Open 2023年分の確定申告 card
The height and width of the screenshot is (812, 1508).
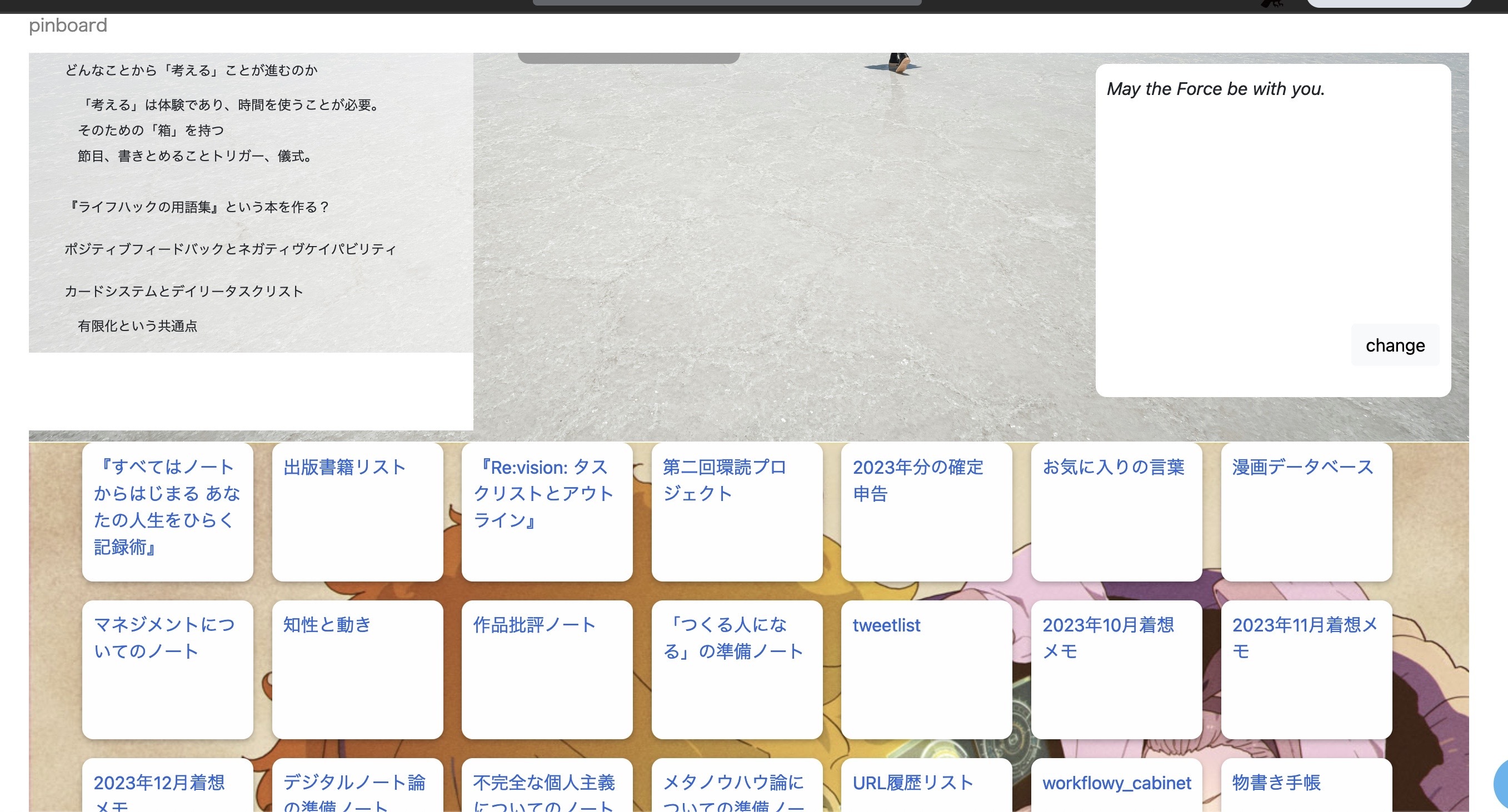(x=917, y=480)
